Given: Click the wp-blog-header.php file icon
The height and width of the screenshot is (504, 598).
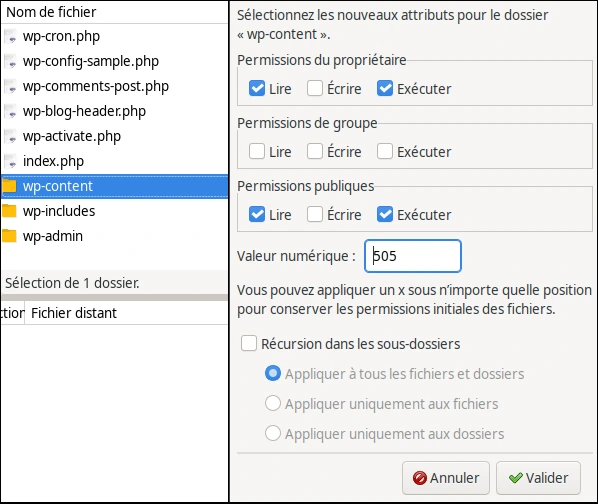Looking at the screenshot, I should (x=10, y=111).
